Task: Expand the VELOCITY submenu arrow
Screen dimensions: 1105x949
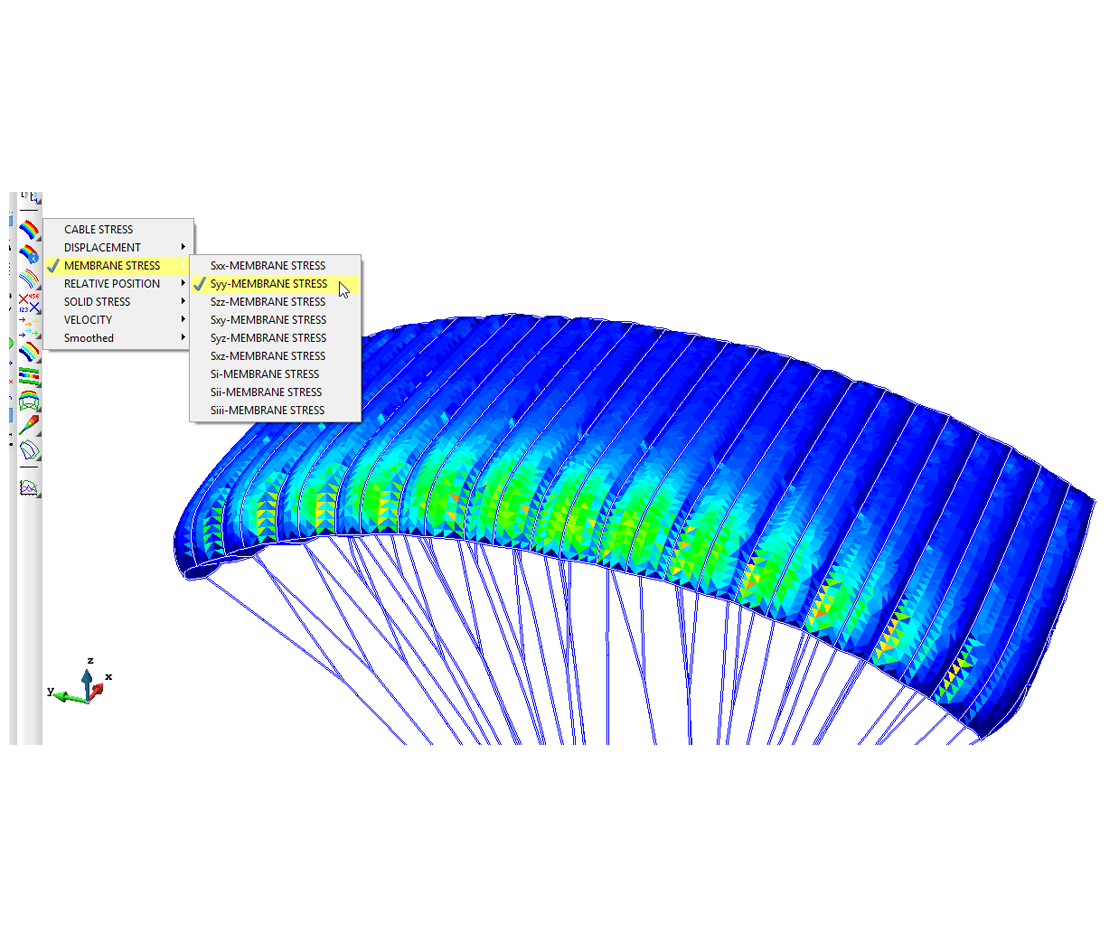Action: pos(183,320)
